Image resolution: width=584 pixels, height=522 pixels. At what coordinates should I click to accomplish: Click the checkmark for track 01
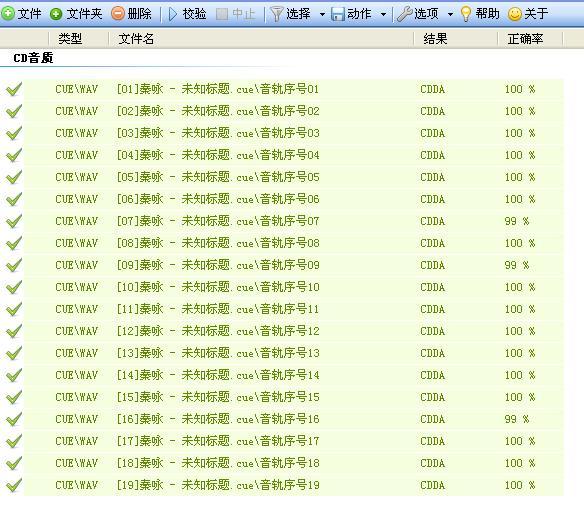[x=14, y=89]
